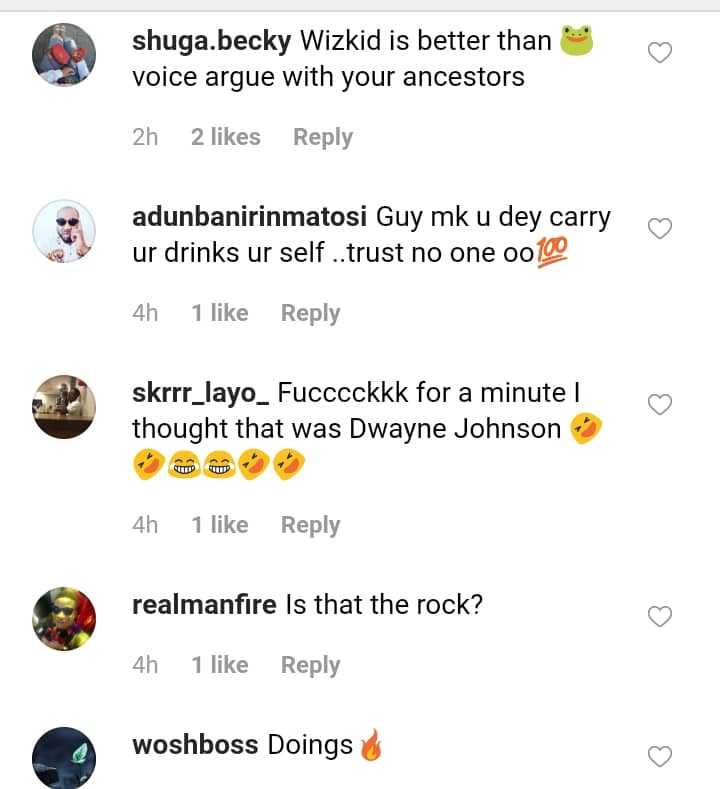Viewport: 720px width, 789px height.
Task: Open shuga.becky's profile picture
Action: click(64, 55)
